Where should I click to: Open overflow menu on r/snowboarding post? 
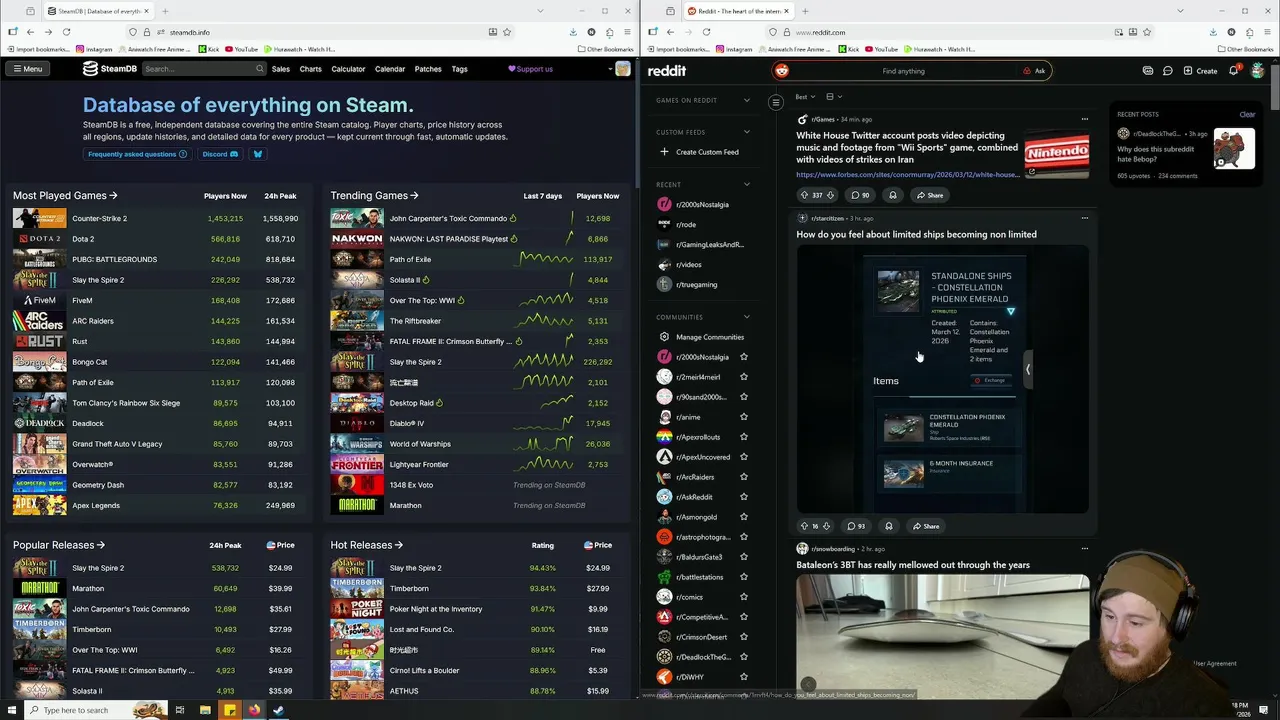(1084, 549)
